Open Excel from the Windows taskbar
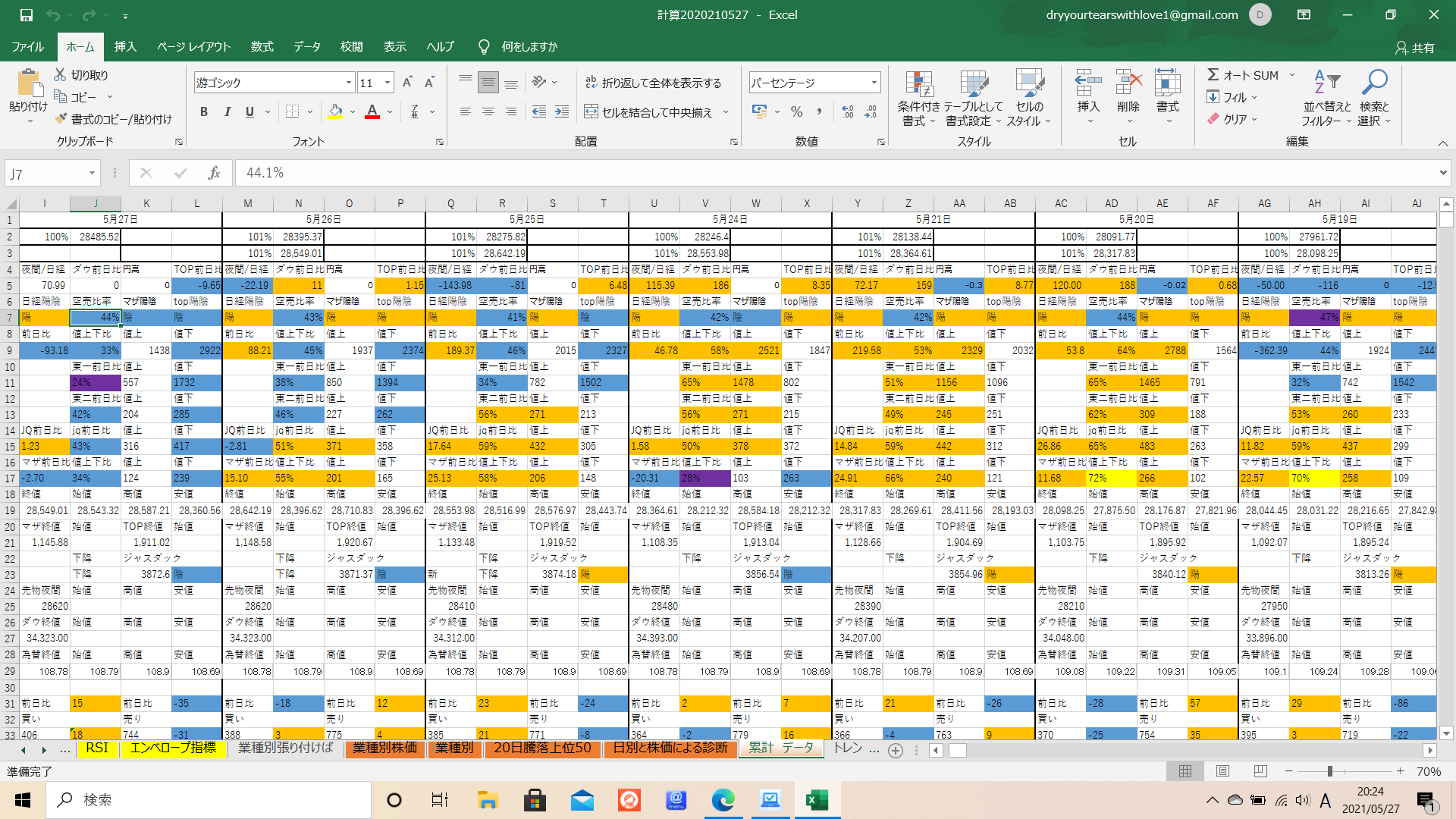This screenshot has width=1456, height=819. 817,800
